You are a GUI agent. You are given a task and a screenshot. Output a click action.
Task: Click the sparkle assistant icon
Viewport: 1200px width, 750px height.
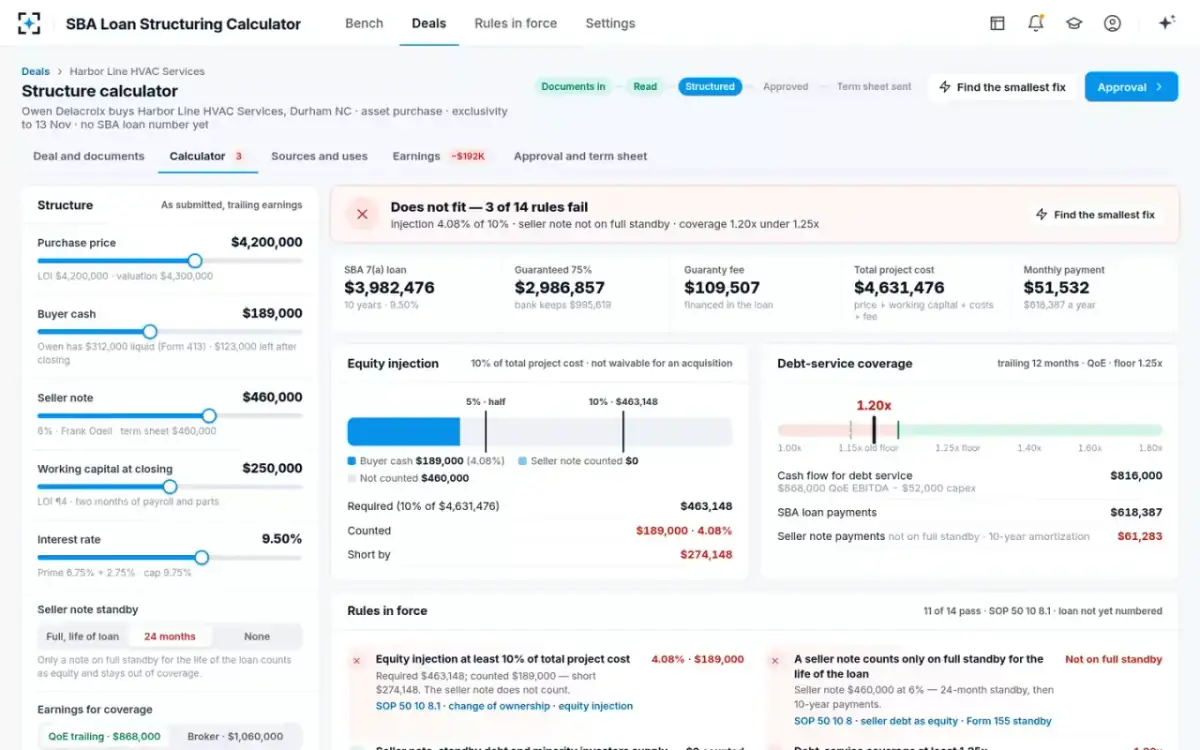point(1166,23)
